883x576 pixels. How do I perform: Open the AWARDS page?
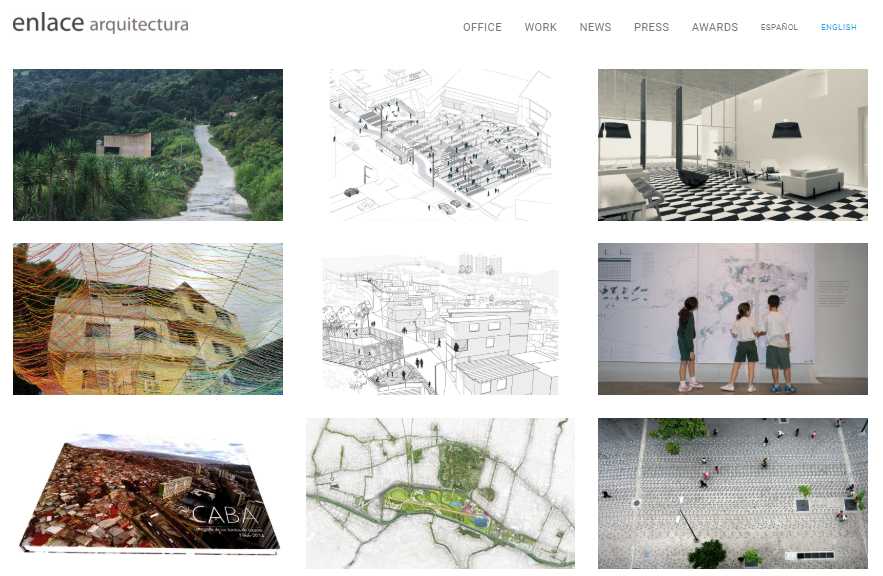(714, 27)
